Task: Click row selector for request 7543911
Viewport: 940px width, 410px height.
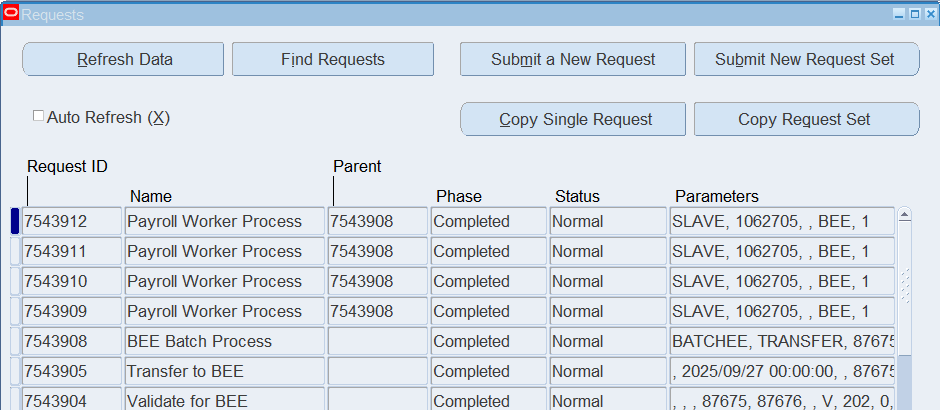Action: coord(15,251)
